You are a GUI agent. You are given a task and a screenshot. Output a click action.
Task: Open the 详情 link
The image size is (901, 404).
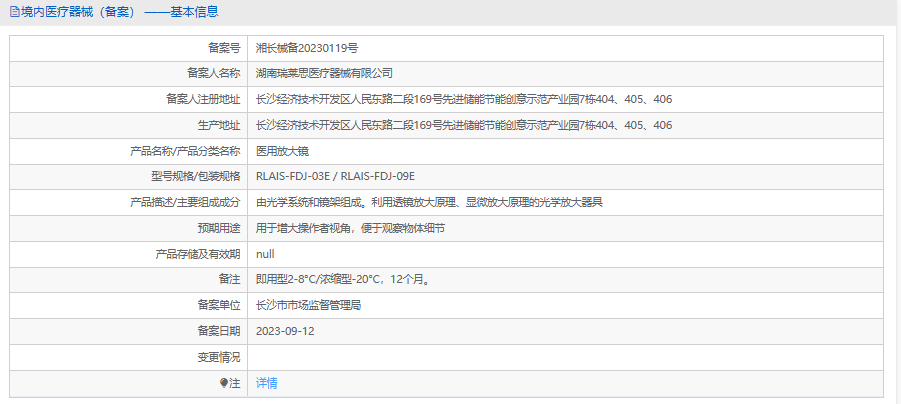(x=267, y=383)
